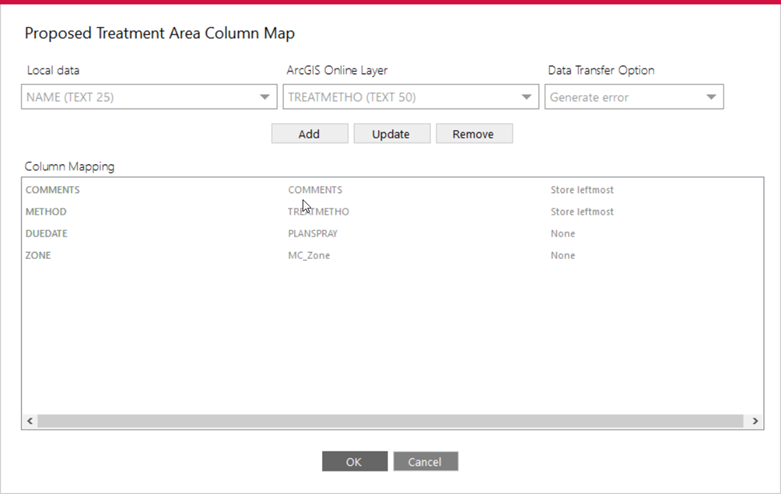Select the DUEDATE mapping row
The height and width of the screenshot is (494, 781).
392,234
